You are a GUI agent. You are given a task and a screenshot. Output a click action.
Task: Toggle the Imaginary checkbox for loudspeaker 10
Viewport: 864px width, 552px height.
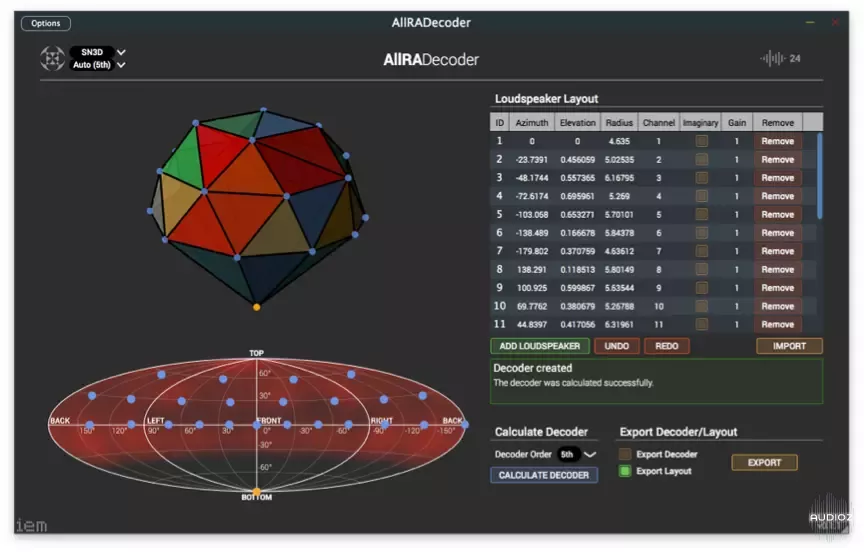pyautogui.click(x=701, y=306)
